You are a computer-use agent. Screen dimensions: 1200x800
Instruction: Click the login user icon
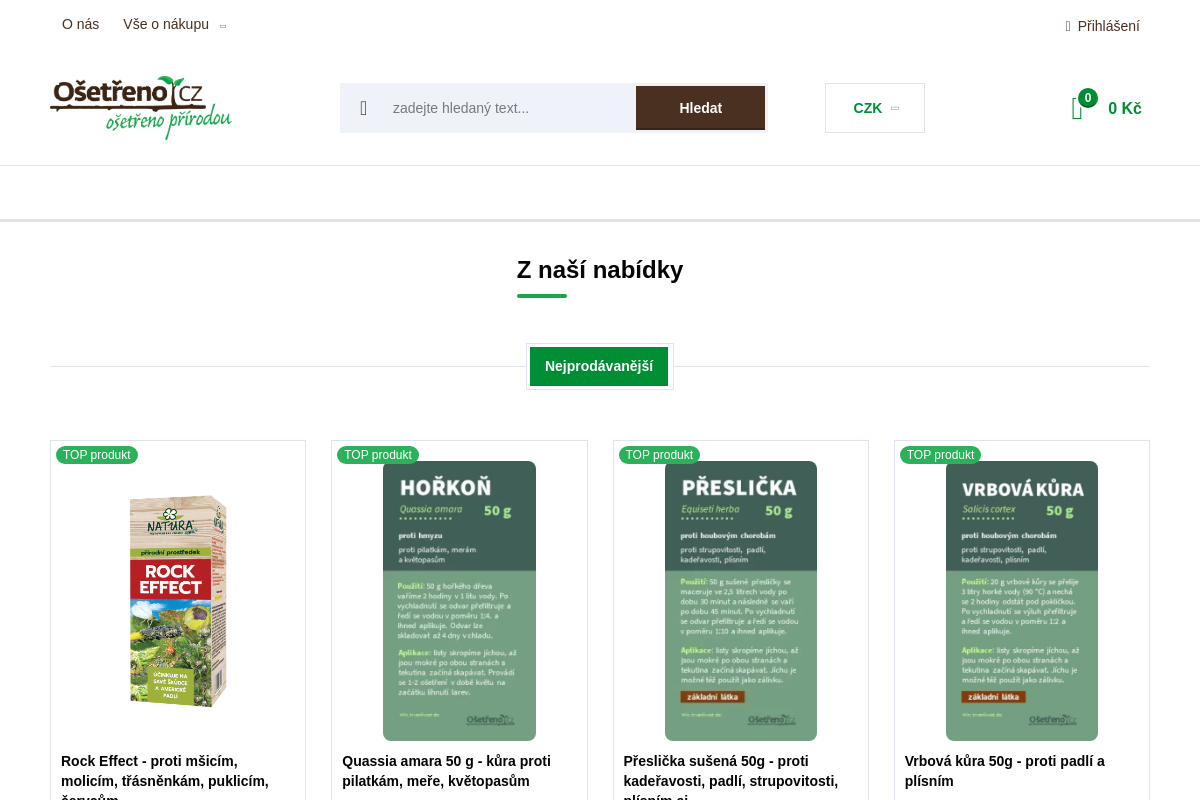pyautogui.click(x=1068, y=26)
